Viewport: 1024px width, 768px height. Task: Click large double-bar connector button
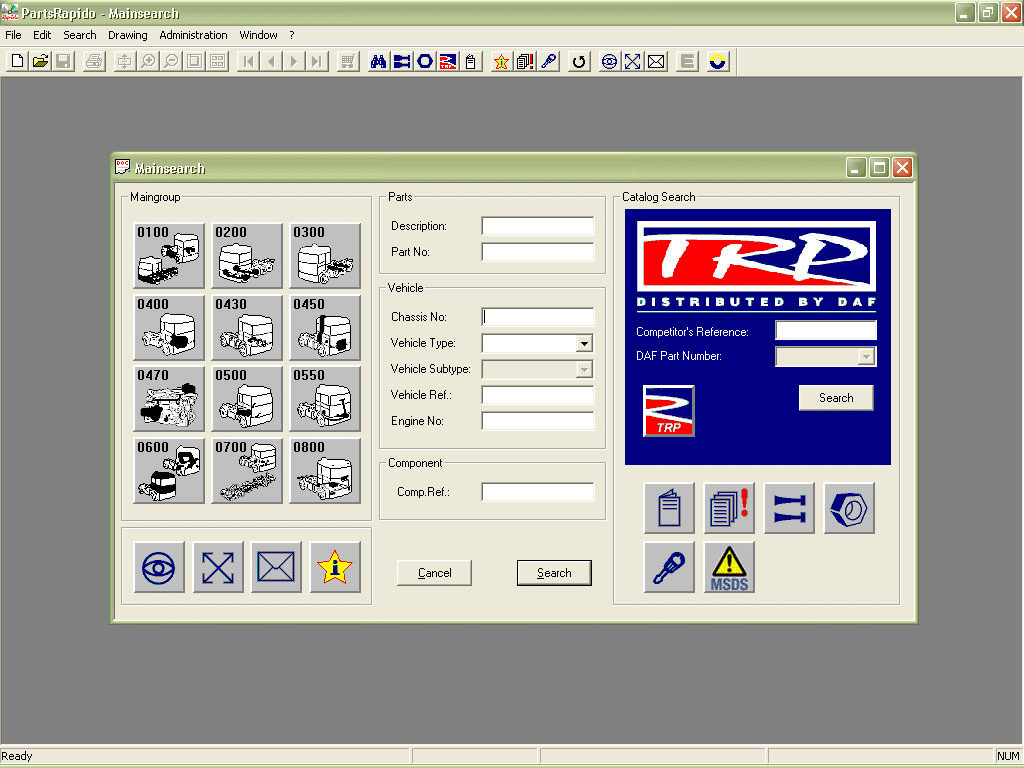[x=790, y=508]
